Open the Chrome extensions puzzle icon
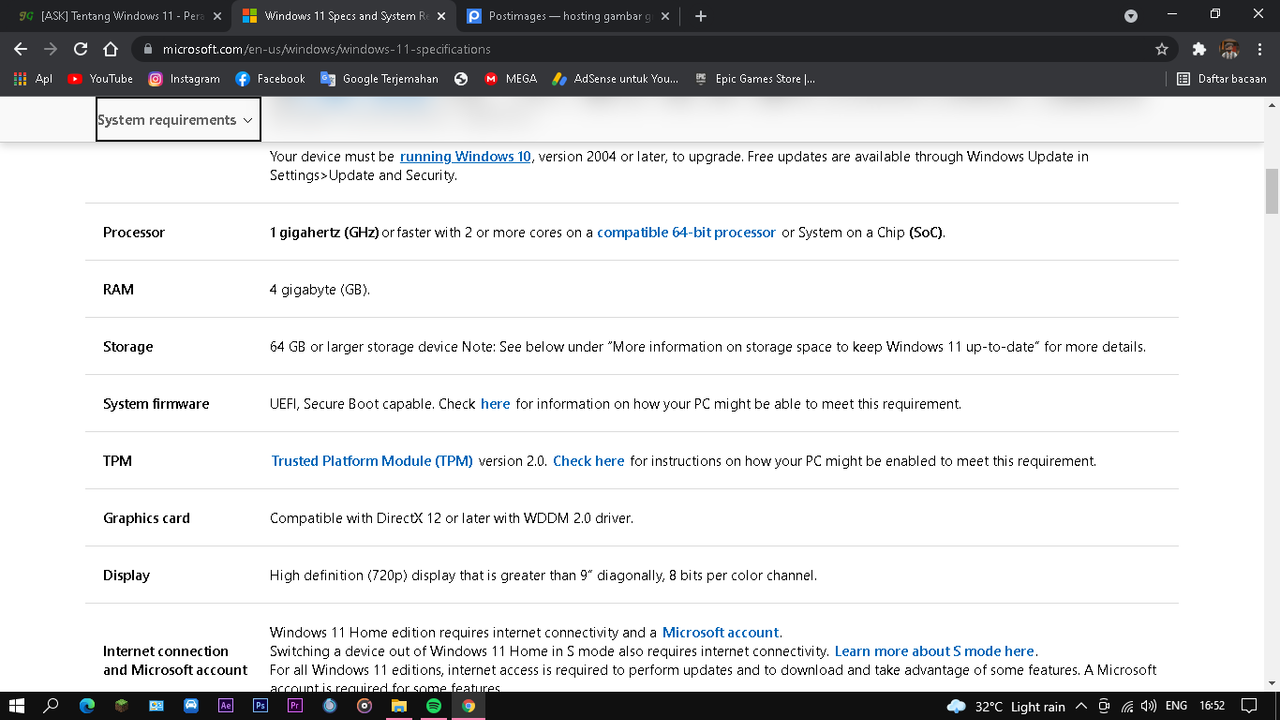Image resolution: width=1280 pixels, height=720 pixels. pyautogui.click(x=1199, y=49)
